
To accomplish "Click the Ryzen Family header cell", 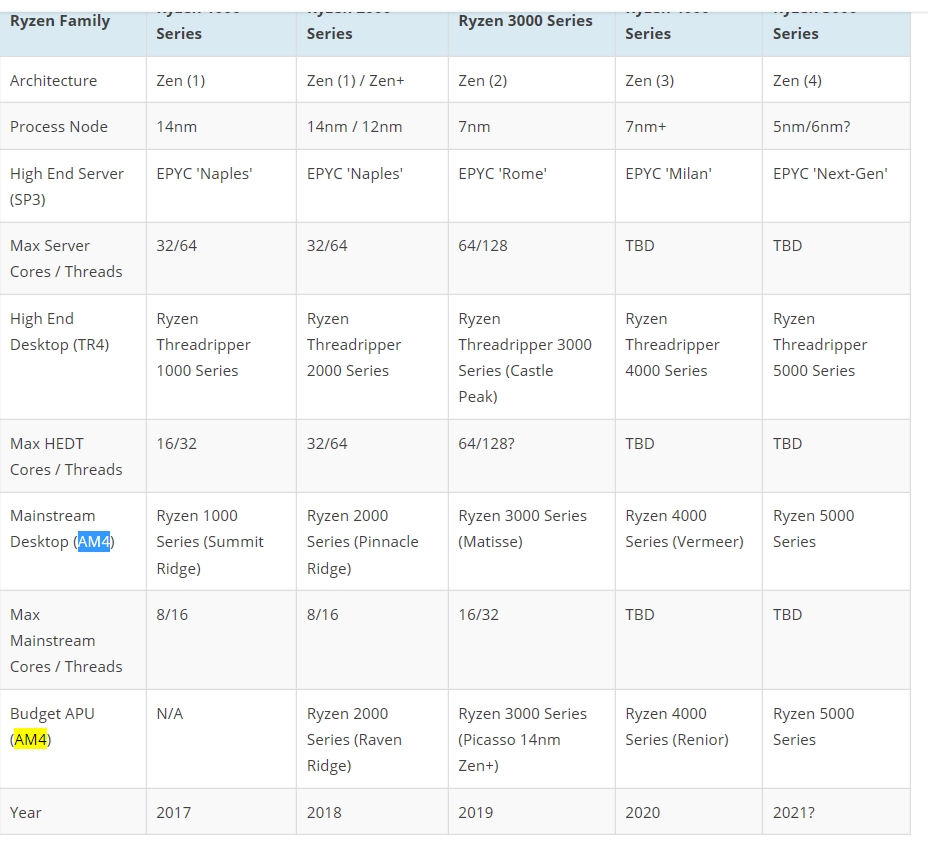I will coord(60,21).
